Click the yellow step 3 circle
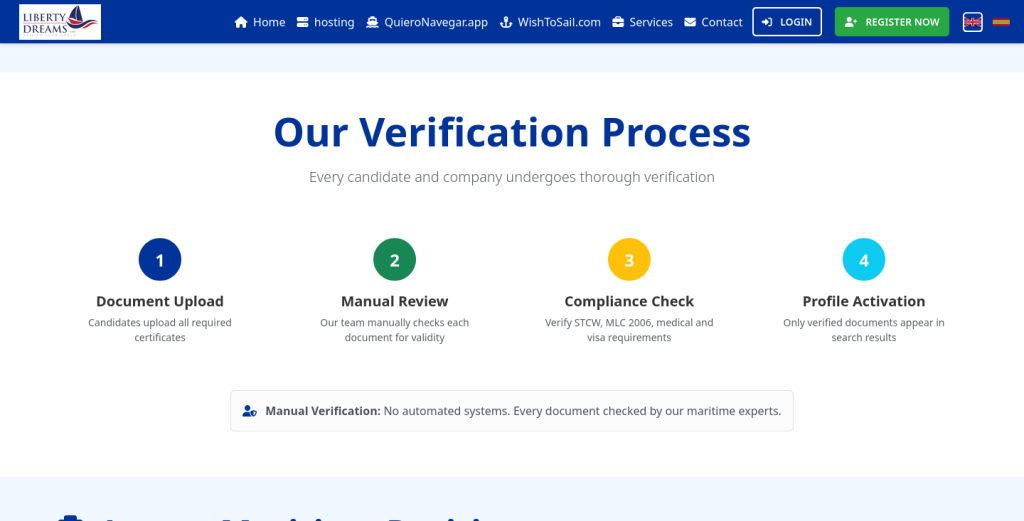 (x=629, y=260)
